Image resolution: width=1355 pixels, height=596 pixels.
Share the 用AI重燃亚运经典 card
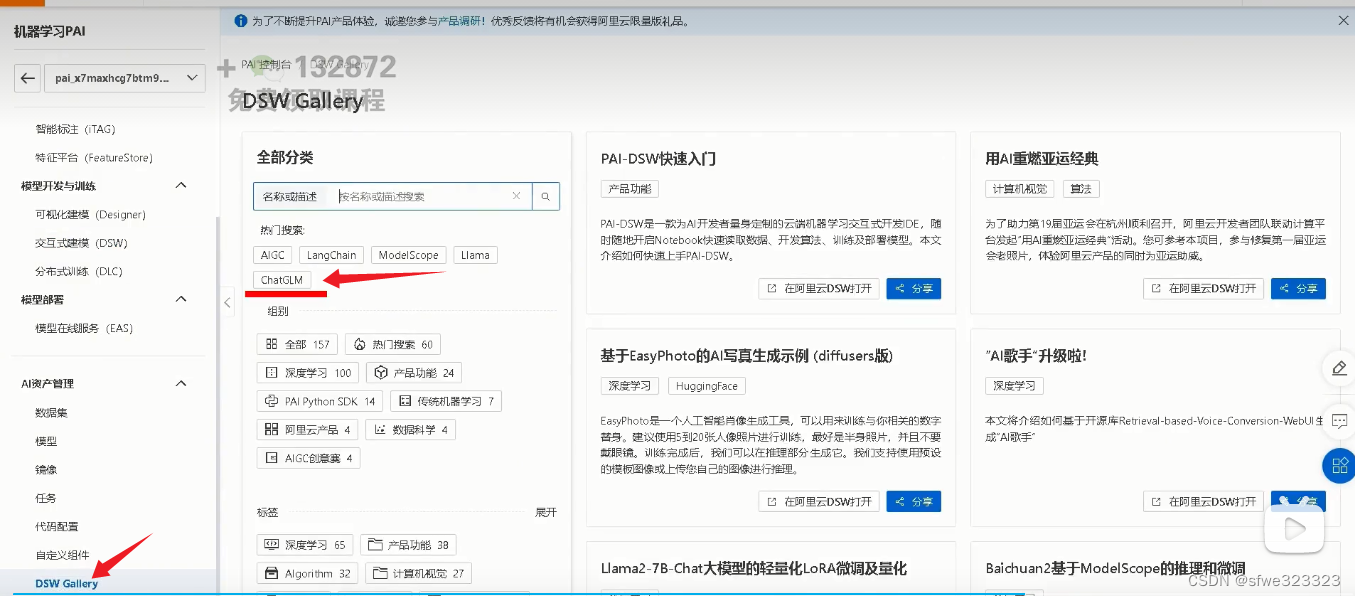(1298, 288)
